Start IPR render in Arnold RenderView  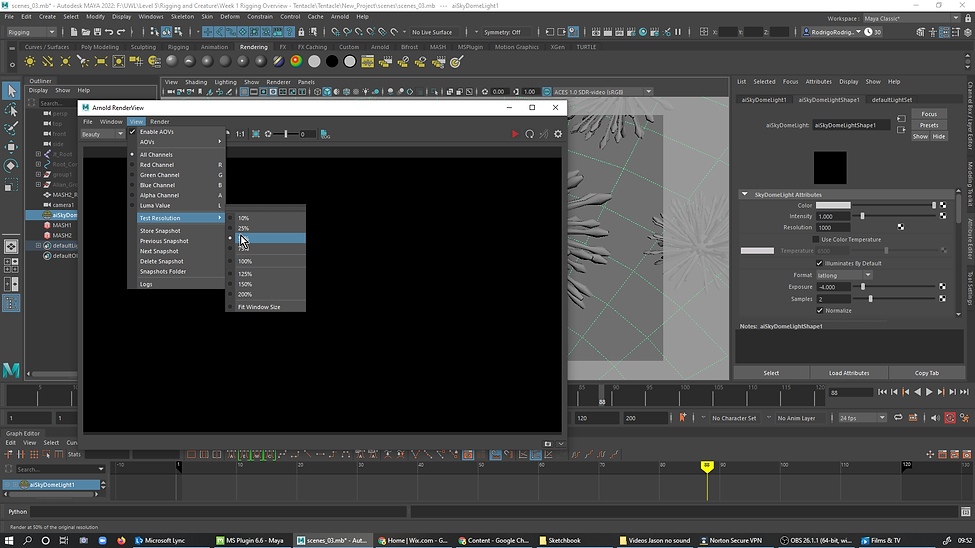[515, 134]
